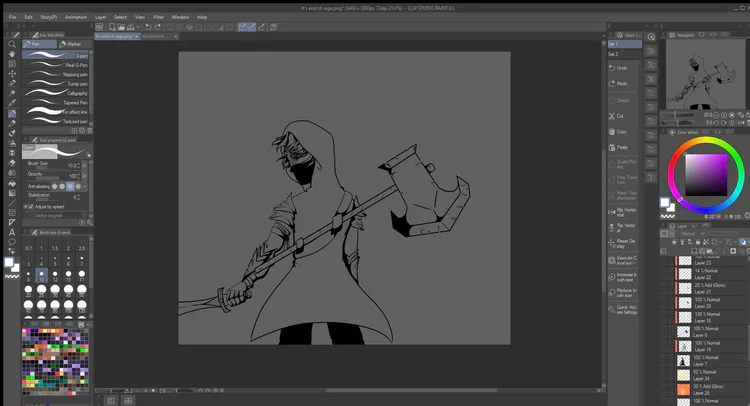Select the Textured pen sub tool

point(55,121)
